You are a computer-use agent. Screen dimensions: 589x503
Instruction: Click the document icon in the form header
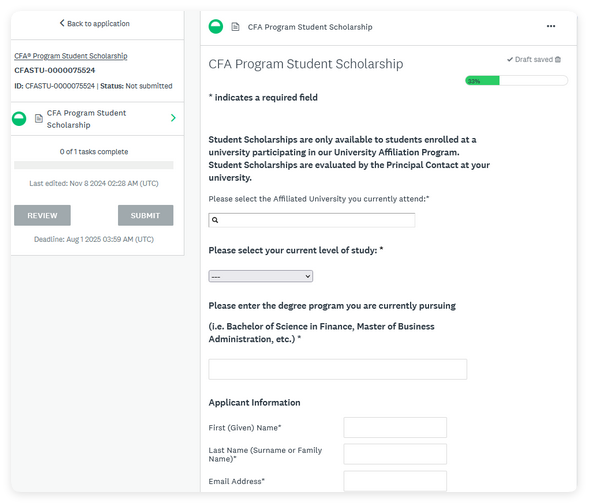coord(235,27)
